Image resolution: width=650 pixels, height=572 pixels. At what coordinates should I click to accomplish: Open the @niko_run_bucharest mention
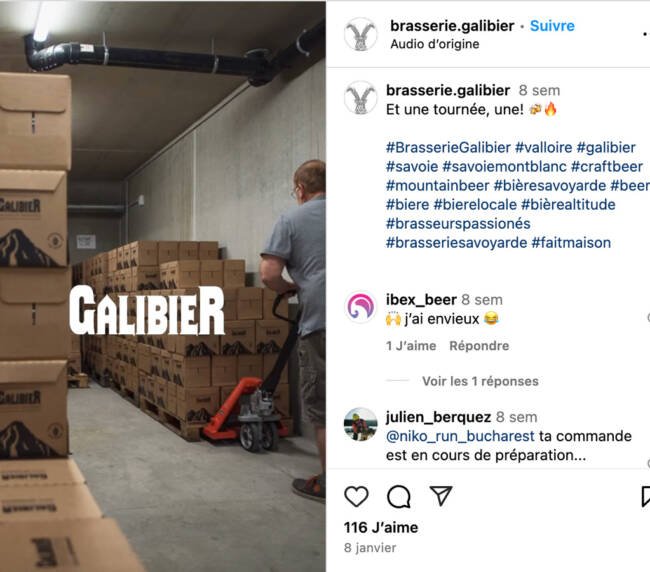click(x=460, y=436)
